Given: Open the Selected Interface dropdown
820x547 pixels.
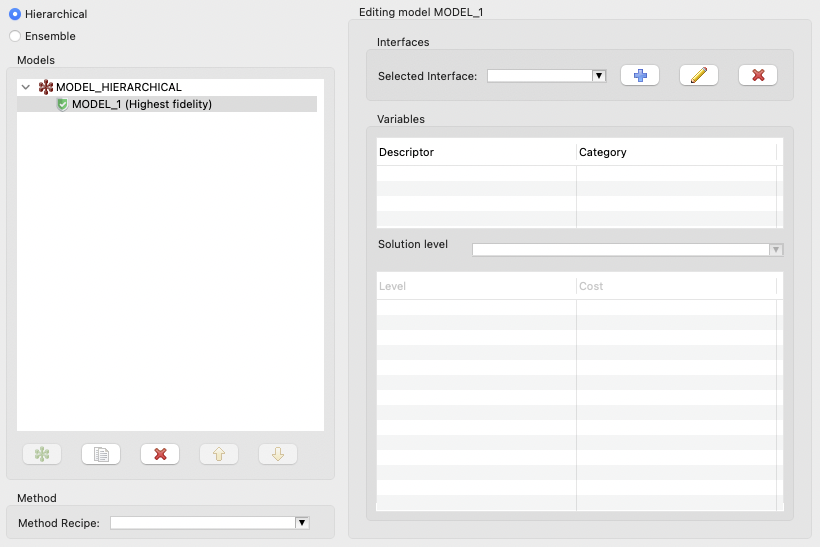Looking at the screenshot, I should click(547, 75).
